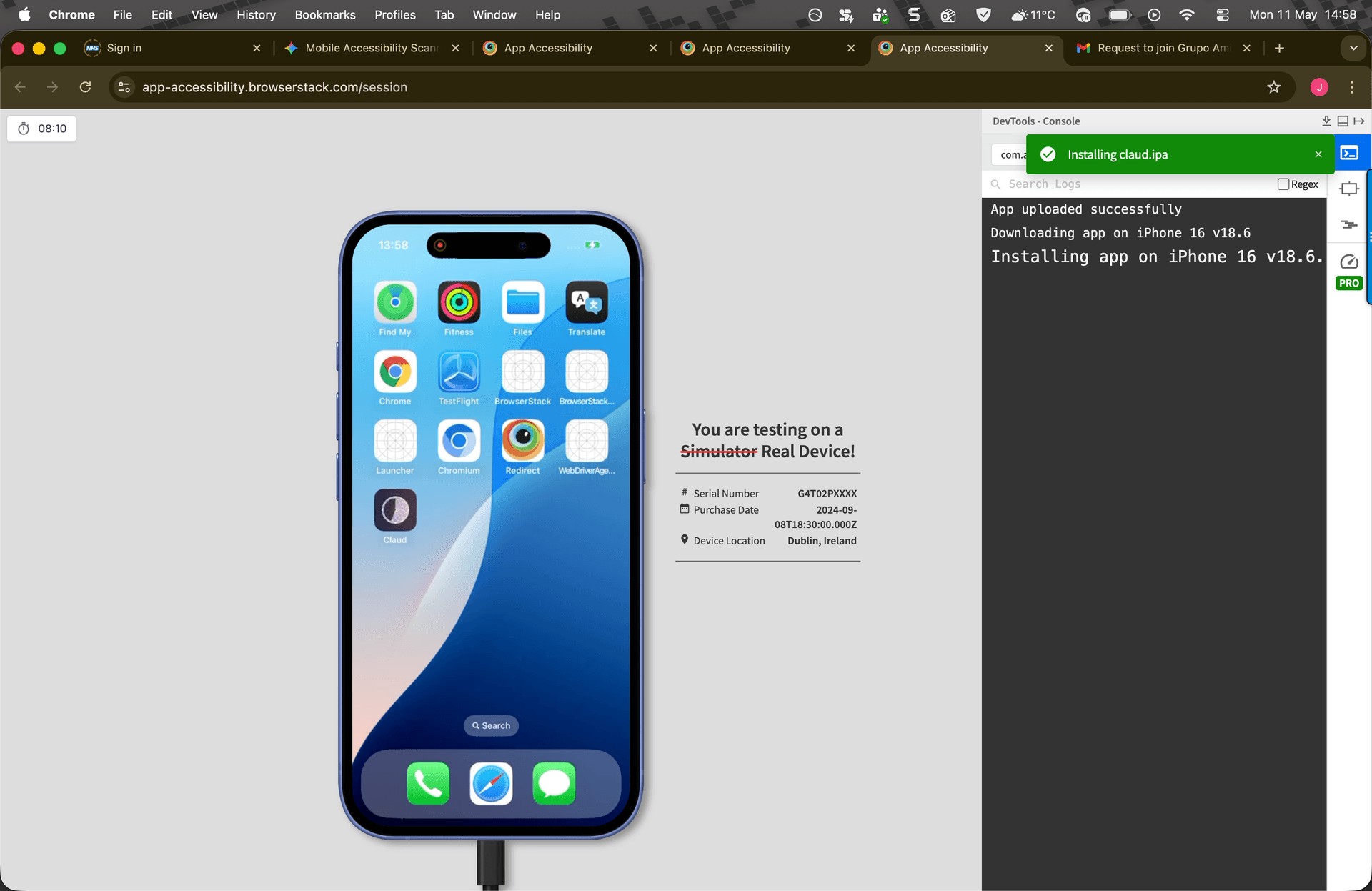Open the first BrowserStack app icon
Viewport: 1372px width, 891px height.
coord(522,372)
